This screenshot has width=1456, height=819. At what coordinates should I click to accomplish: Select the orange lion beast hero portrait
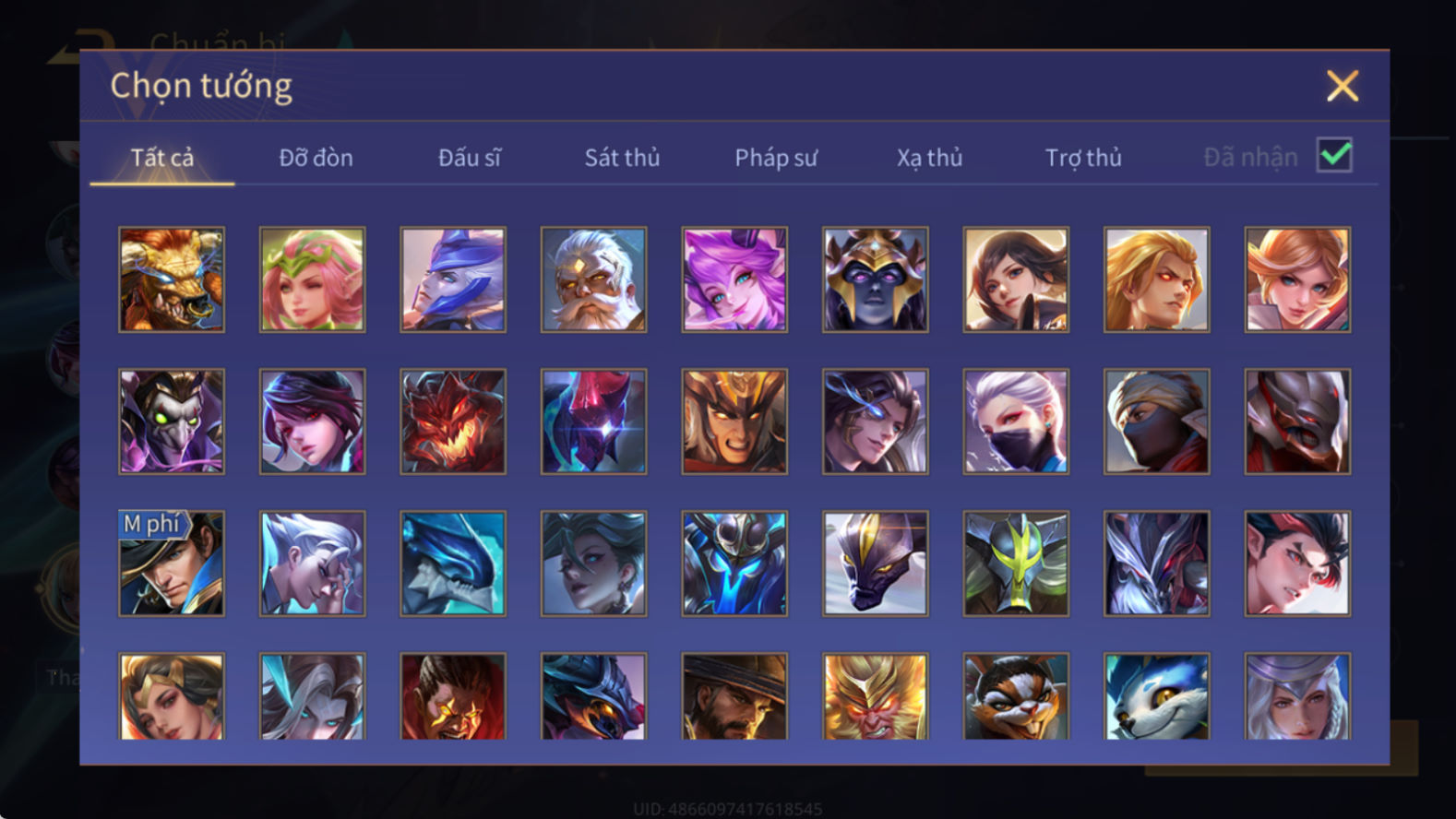click(x=172, y=279)
